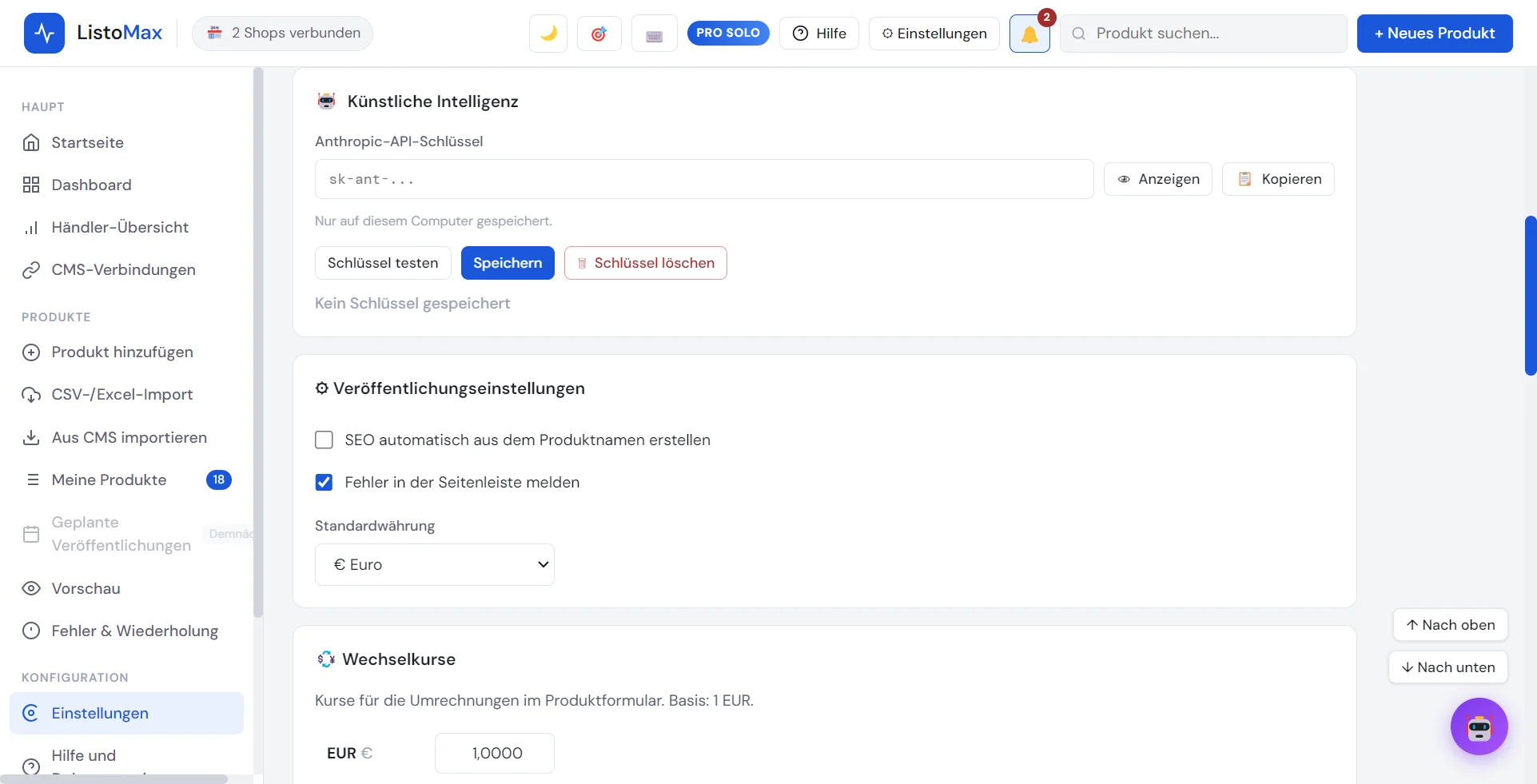Click the CSV-/Excel-Import cloud icon

[x=31, y=395]
